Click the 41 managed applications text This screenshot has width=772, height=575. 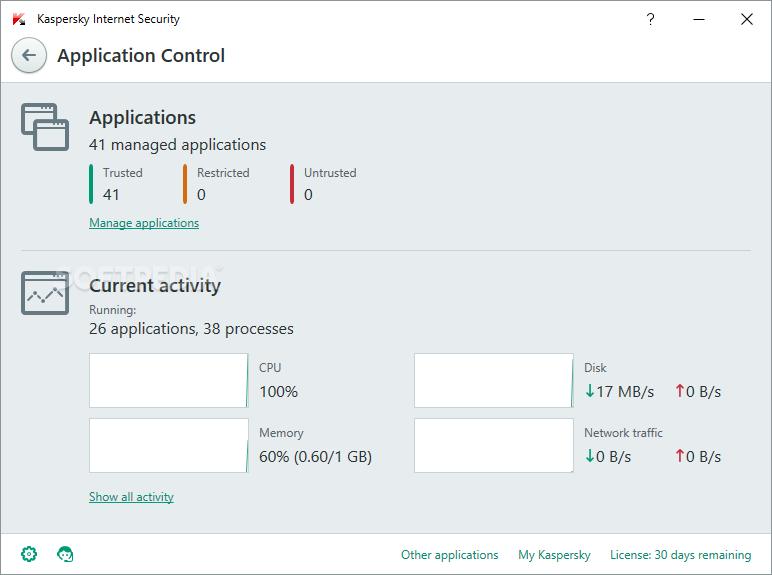click(177, 145)
